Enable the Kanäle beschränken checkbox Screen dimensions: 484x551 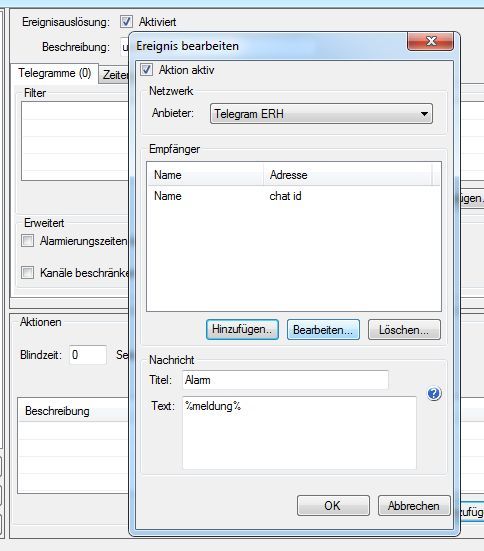click(27, 272)
